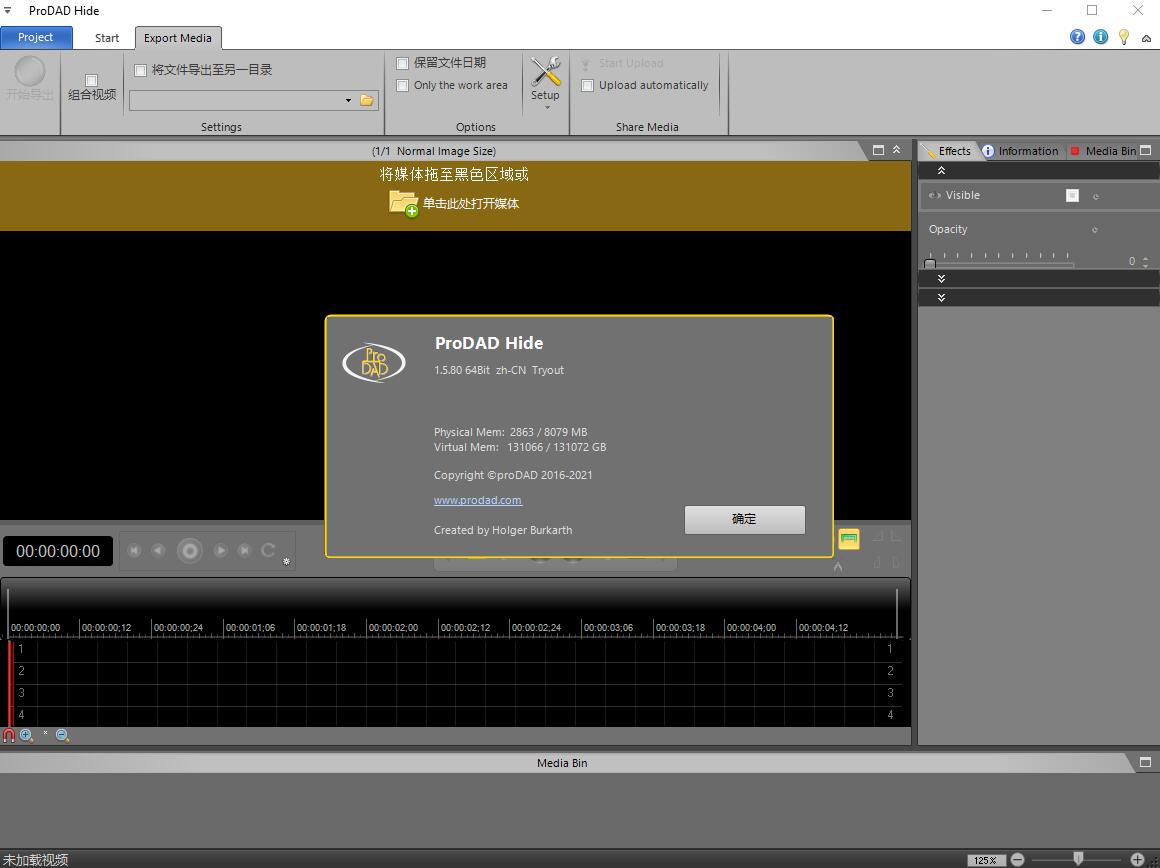Viewport: 1160px width, 868px height.
Task: Check the Only the work area option
Action: pos(403,86)
